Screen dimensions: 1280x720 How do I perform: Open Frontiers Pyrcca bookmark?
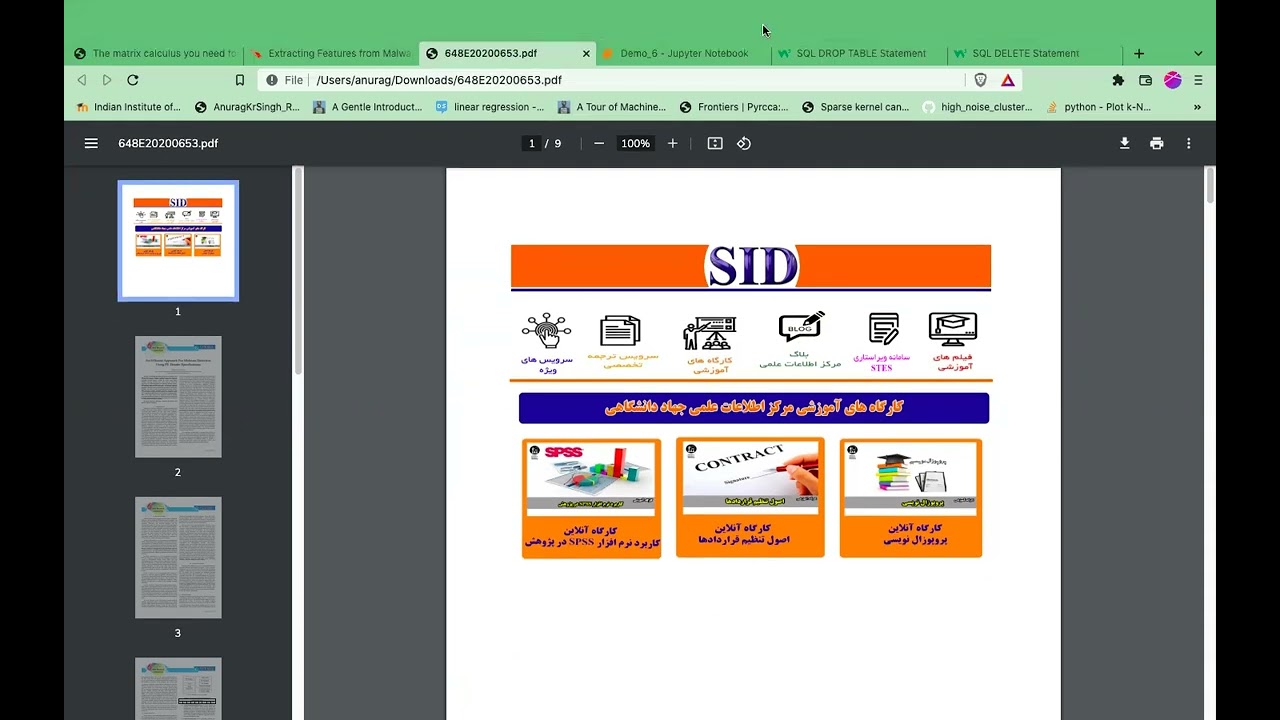[733, 107]
